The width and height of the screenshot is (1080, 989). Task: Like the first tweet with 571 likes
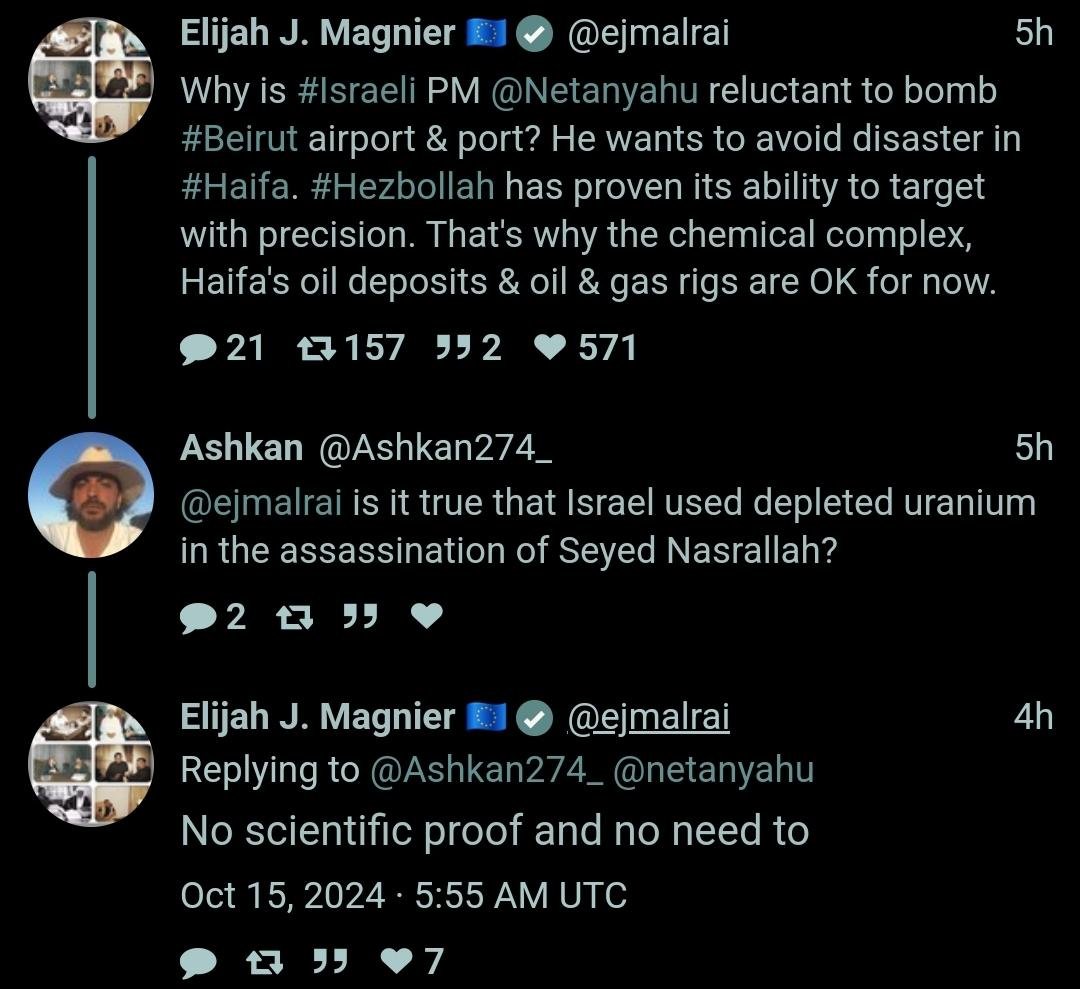(x=549, y=348)
